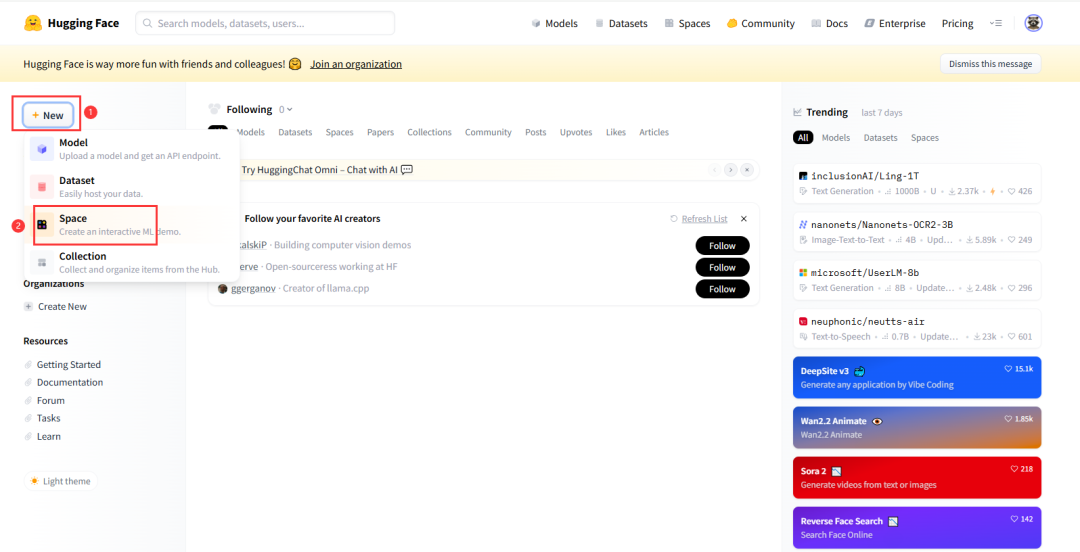Viewport: 1080px width, 552px height.
Task: Click the inclusionAI/Ling-1T model avatar icon
Action: click(803, 176)
